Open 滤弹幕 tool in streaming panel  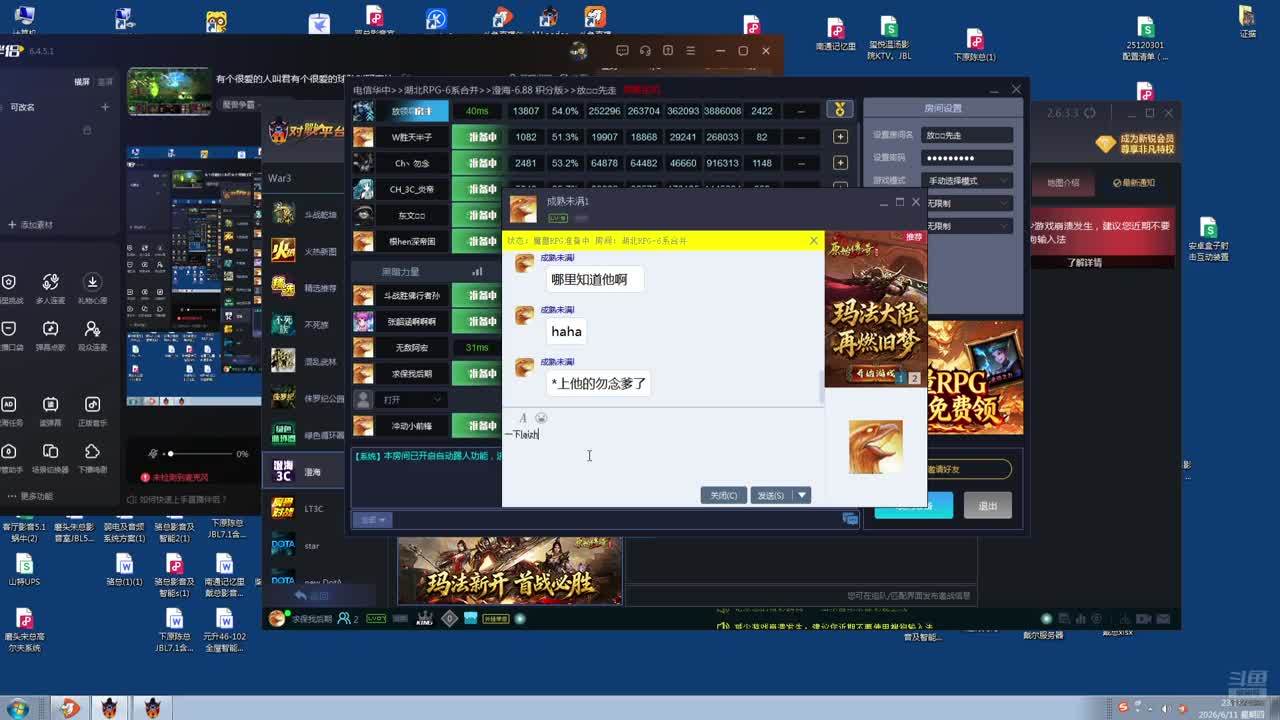pyautogui.click(x=50, y=410)
